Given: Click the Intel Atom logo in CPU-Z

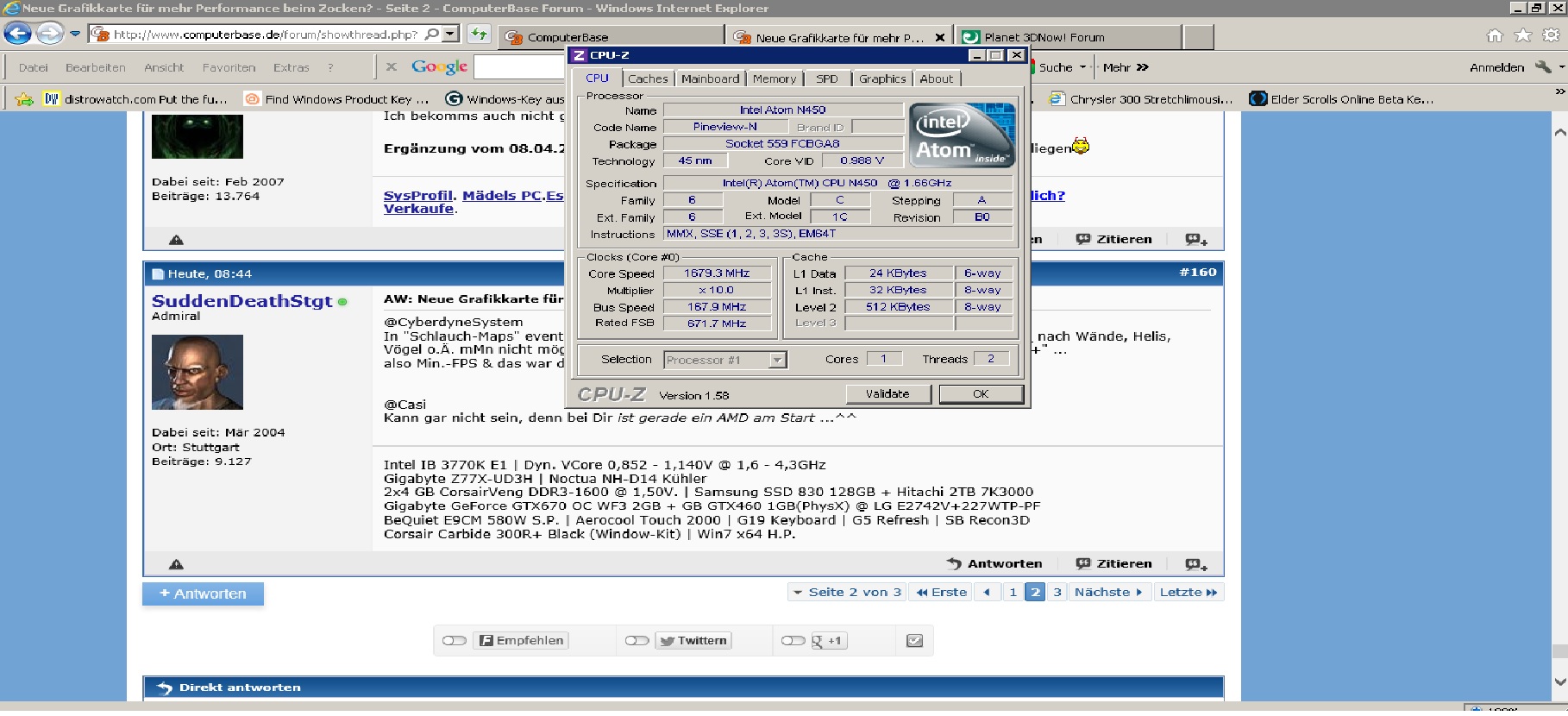Looking at the screenshot, I should (962, 135).
